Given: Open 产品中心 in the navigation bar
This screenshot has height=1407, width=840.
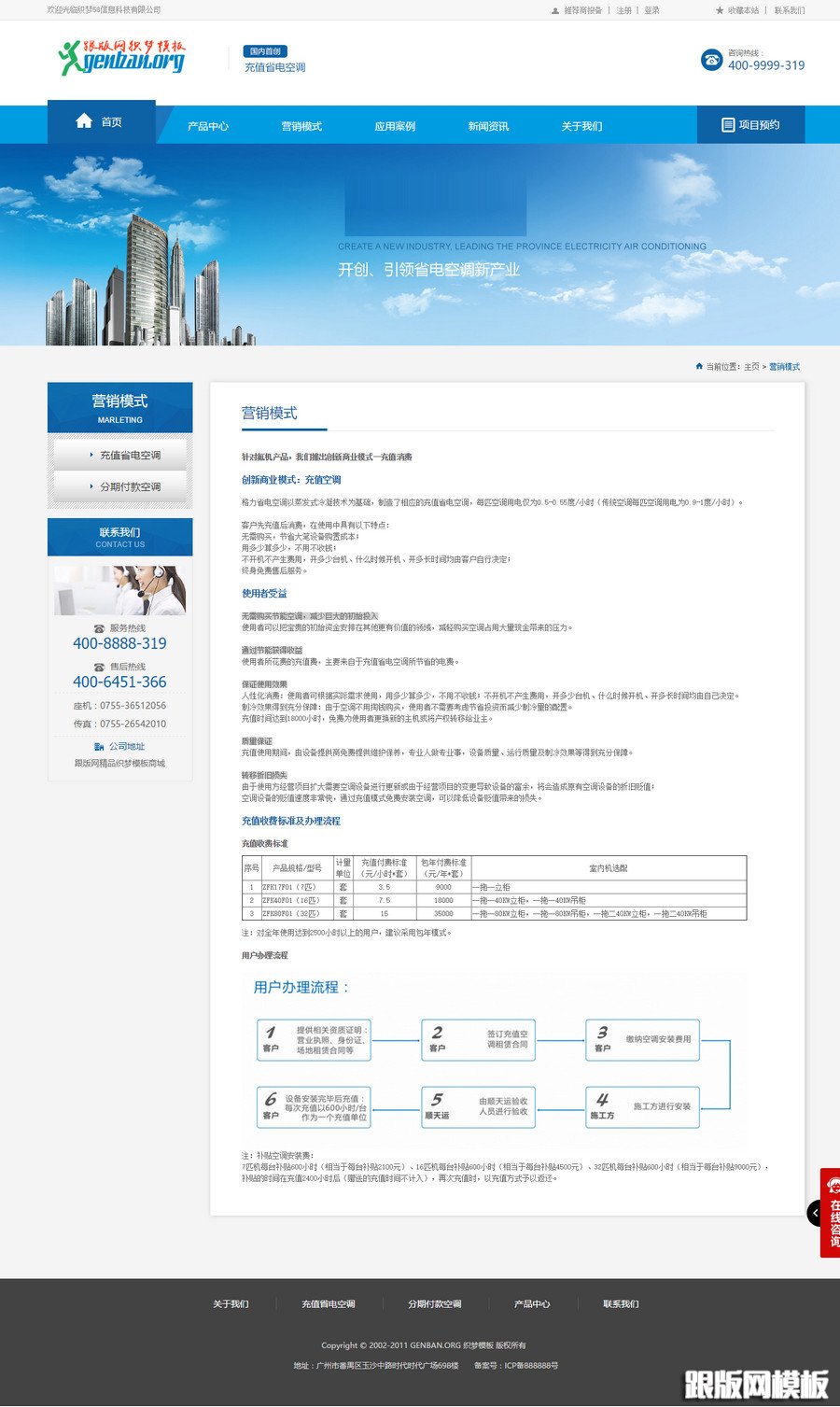Looking at the screenshot, I should (208, 126).
